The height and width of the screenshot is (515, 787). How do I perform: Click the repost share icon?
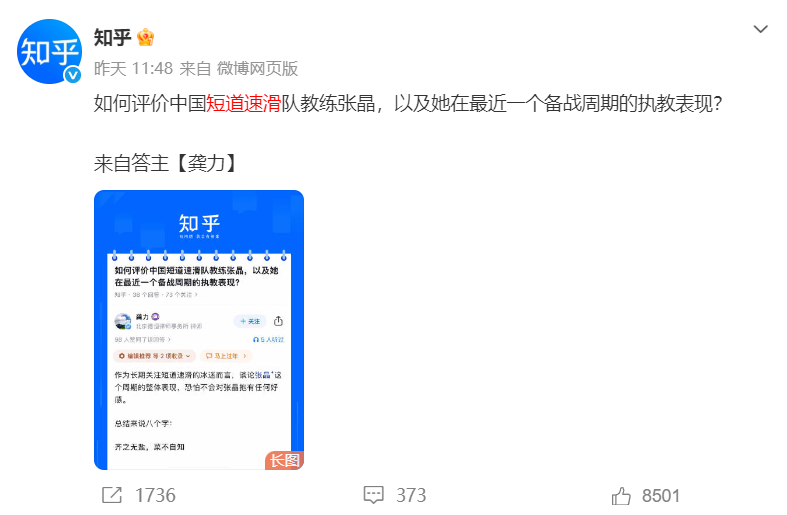tap(112, 495)
